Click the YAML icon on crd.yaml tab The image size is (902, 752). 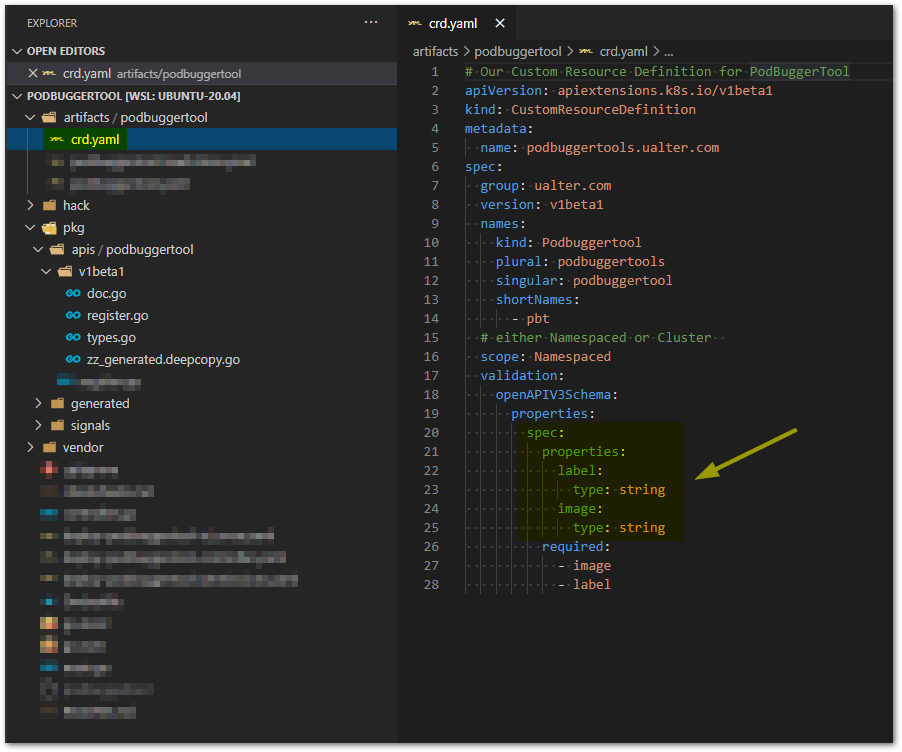414,23
